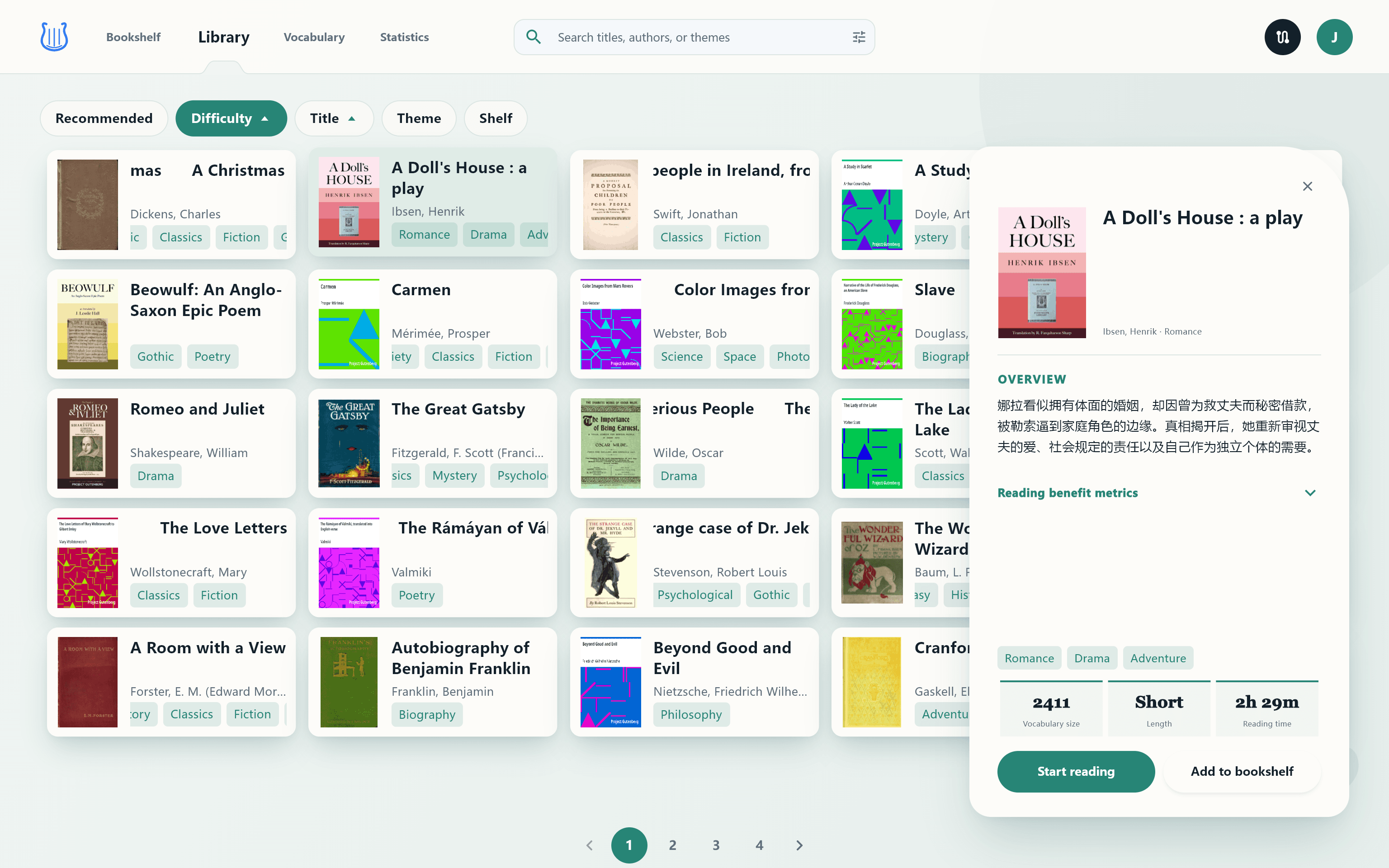Go to page 2
The width and height of the screenshot is (1389, 868).
(x=672, y=845)
